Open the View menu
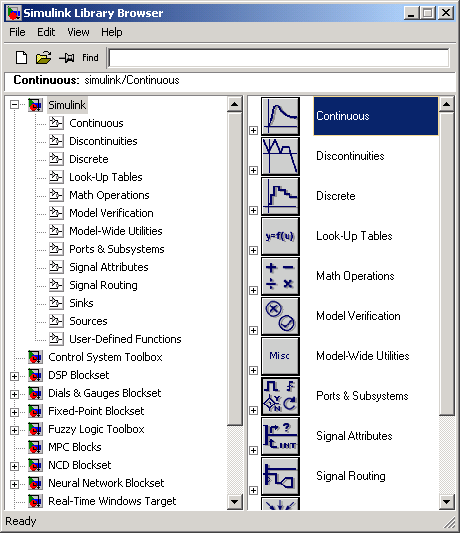The width and height of the screenshot is (460, 533). coord(78,32)
